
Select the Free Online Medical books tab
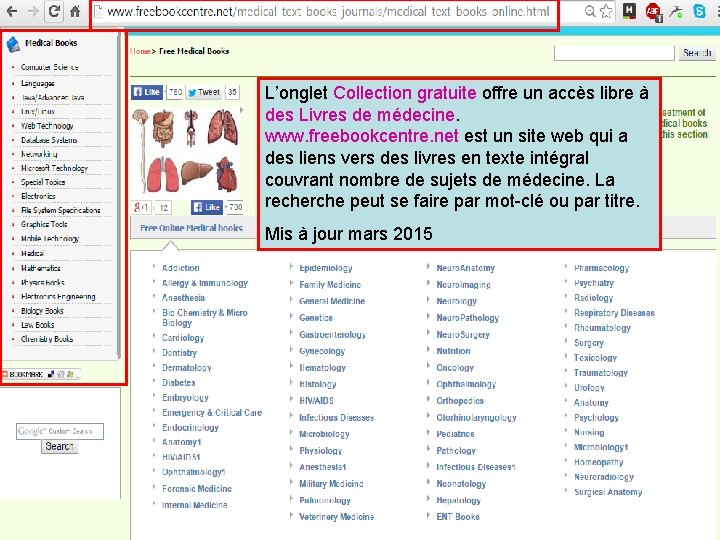[x=191, y=228]
